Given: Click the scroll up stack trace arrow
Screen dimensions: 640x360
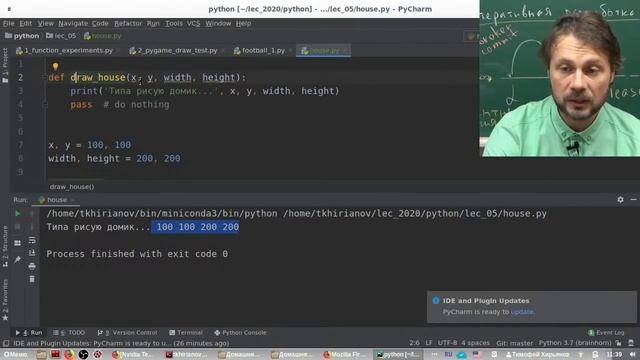Looking at the screenshot, I should click(32, 213).
